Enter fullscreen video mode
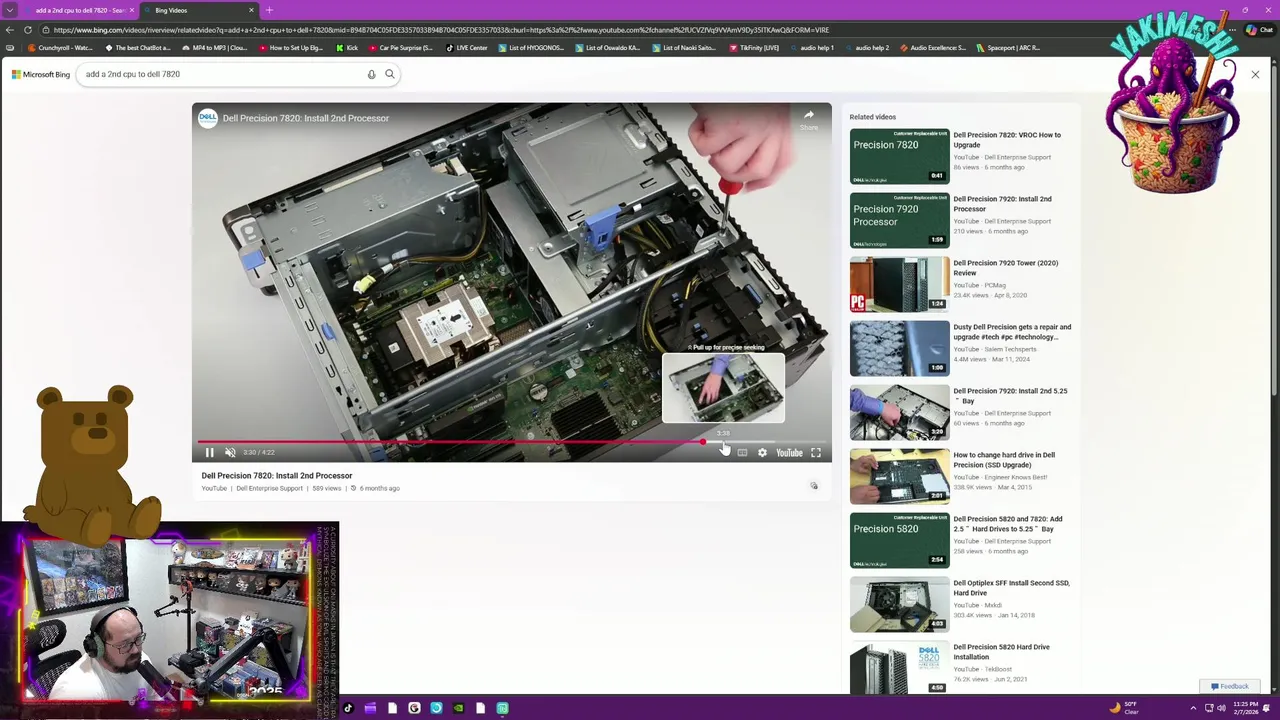 pyautogui.click(x=816, y=453)
